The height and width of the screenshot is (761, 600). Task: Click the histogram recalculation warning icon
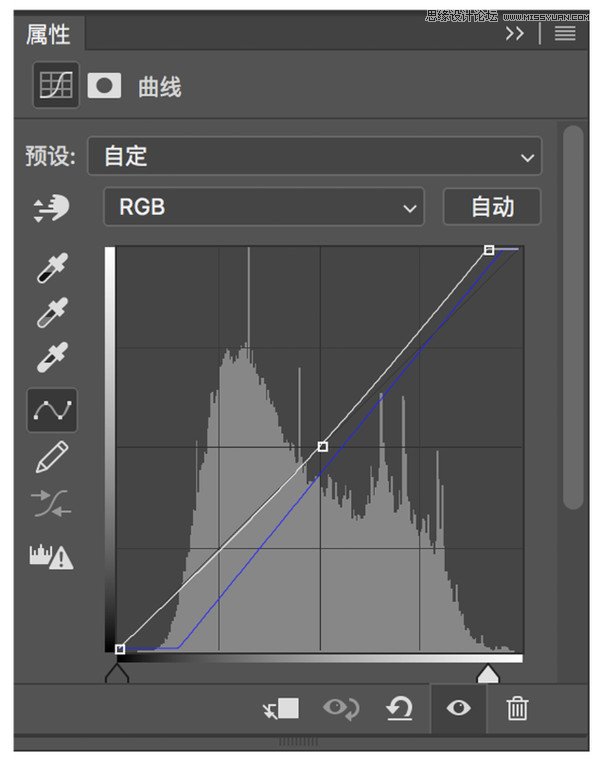(x=51, y=556)
